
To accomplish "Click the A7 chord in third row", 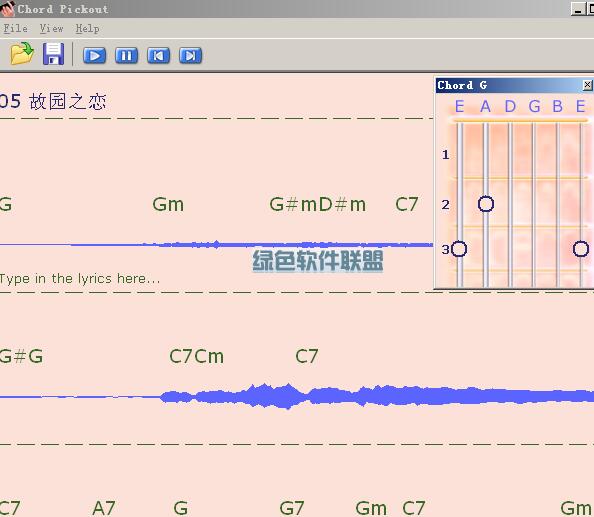I will (104, 508).
